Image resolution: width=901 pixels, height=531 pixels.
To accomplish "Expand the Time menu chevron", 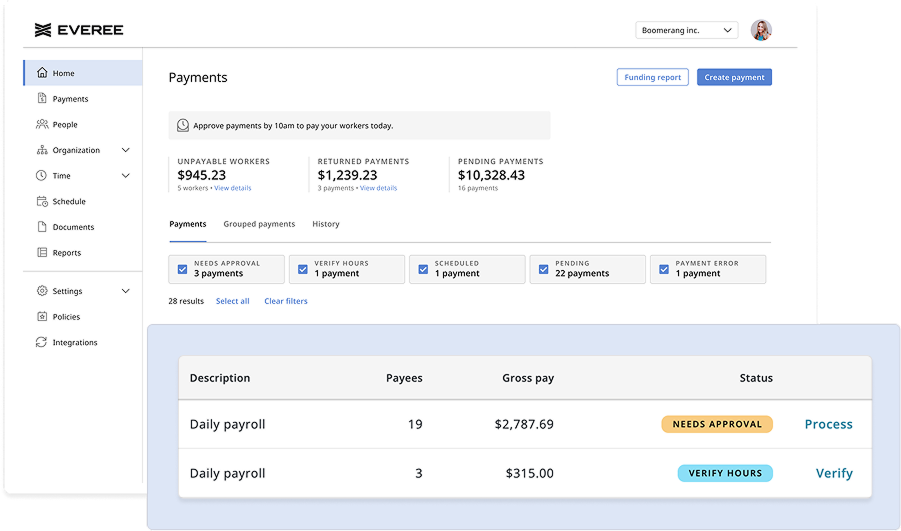I will coord(125,175).
